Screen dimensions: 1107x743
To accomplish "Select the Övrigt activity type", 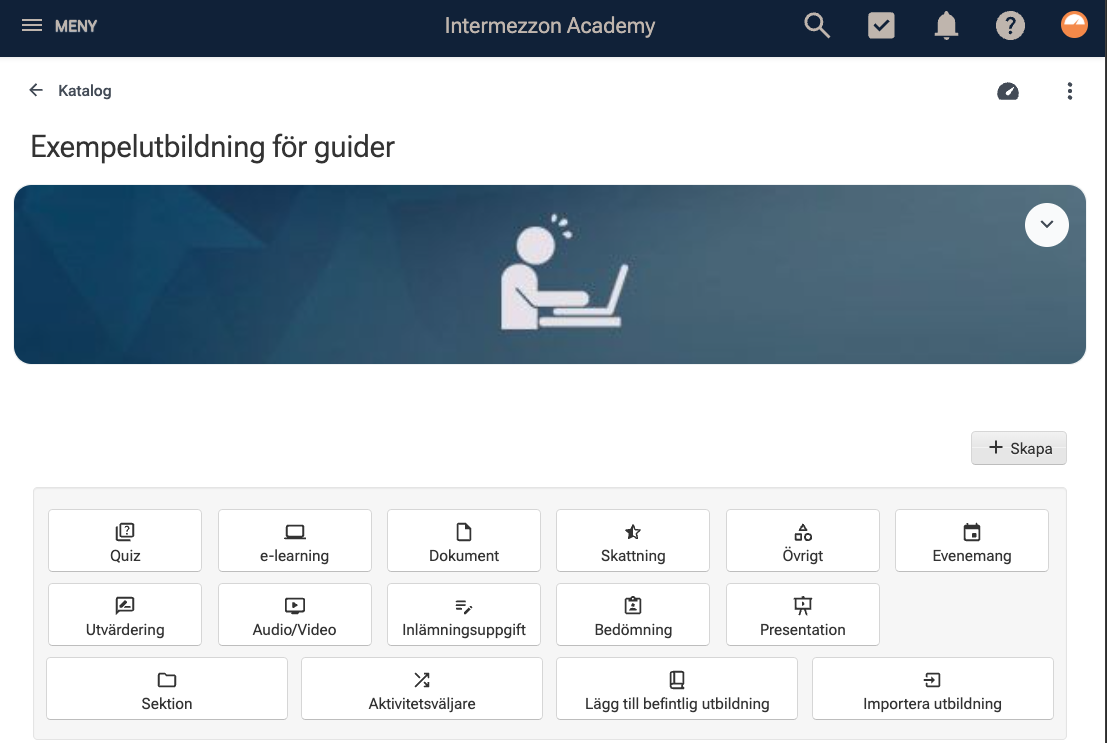I will (803, 540).
